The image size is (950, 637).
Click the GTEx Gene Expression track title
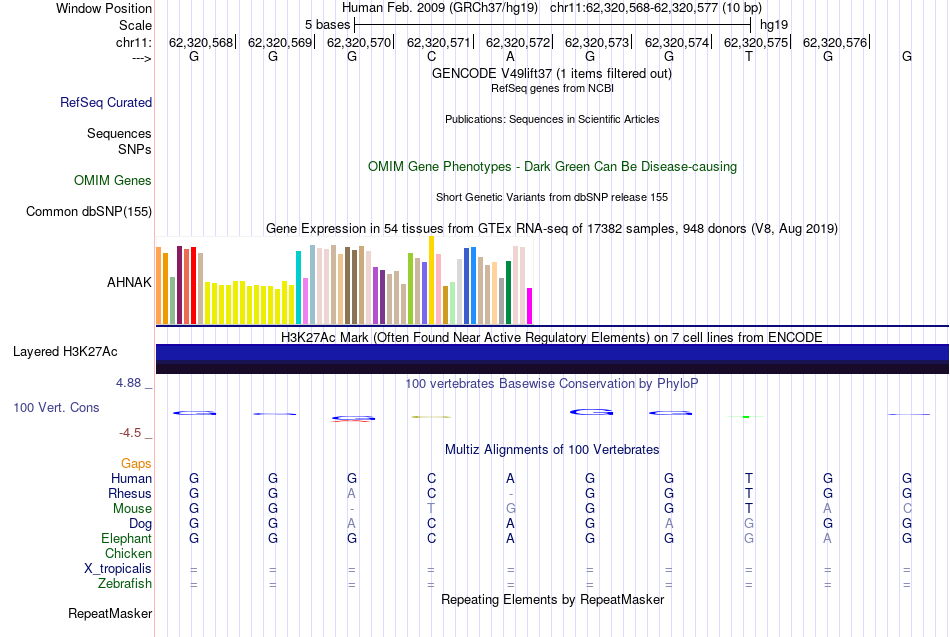coord(552,228)
